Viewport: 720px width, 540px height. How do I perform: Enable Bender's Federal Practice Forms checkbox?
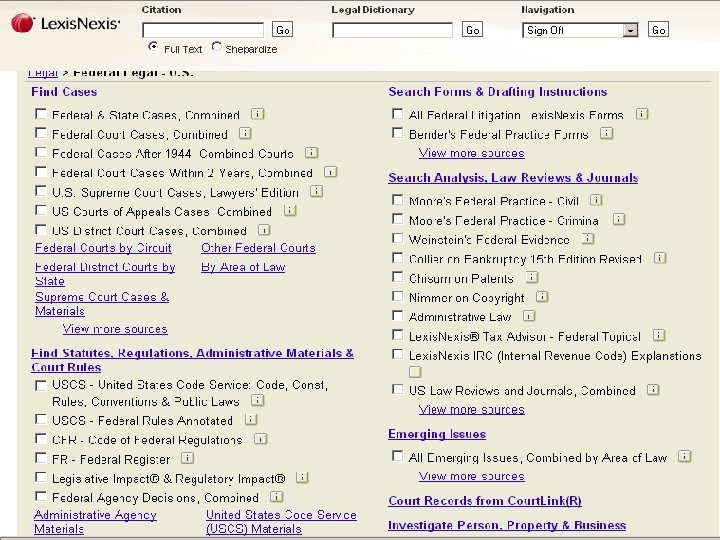pyautogui.click(x=398, y=133)
